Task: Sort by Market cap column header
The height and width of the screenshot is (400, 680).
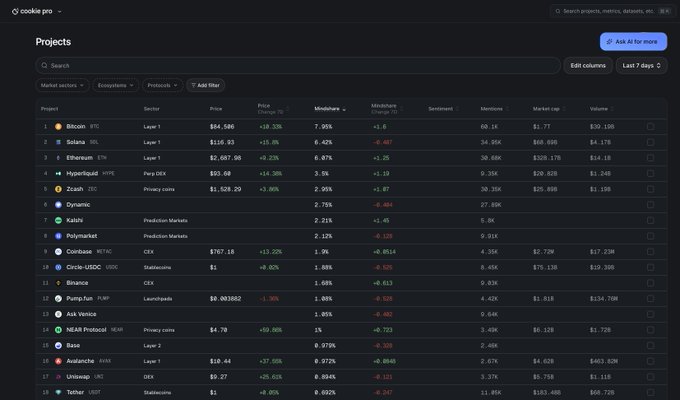Action: 549,109
